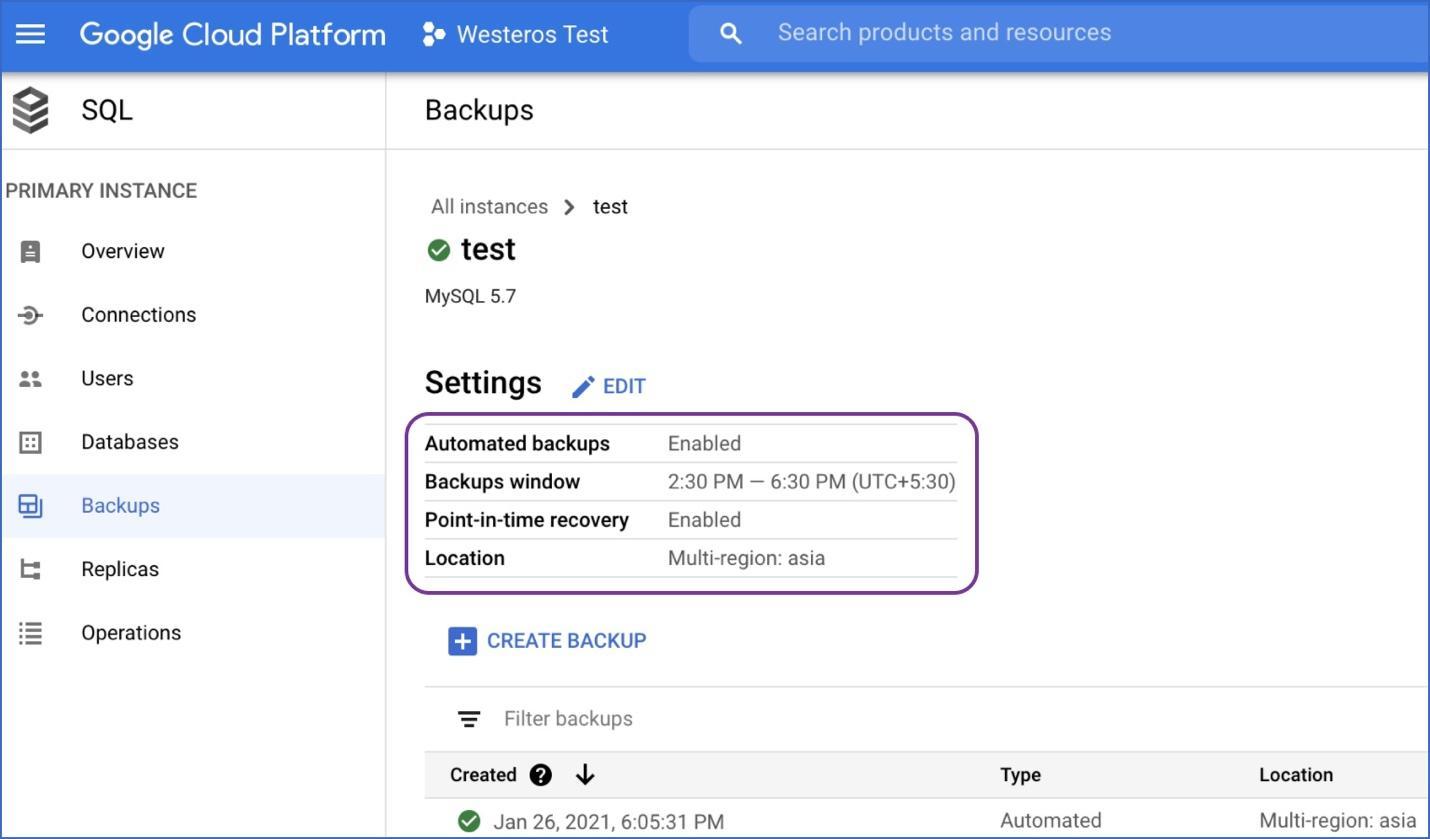Click the CREATE BACKUP button
The width and height of the screenshot is (1430, 839).
tap(547, 641)
